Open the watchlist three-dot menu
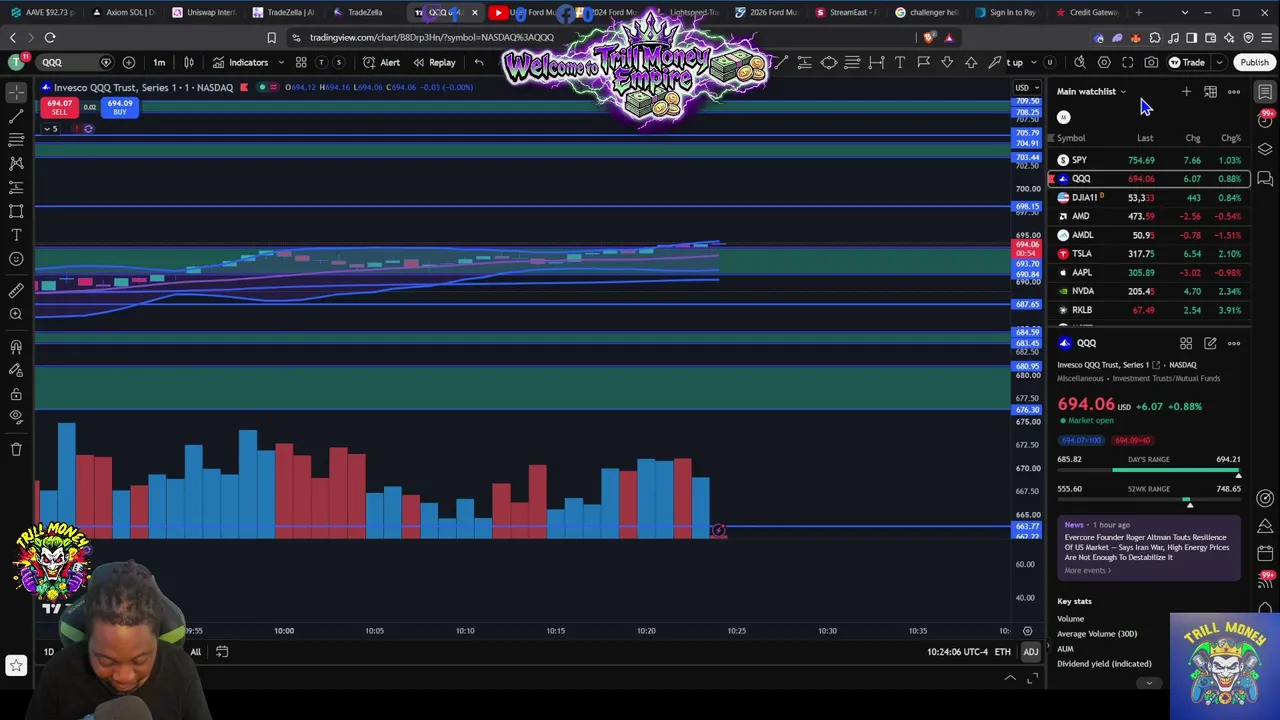 [1234, 92]
